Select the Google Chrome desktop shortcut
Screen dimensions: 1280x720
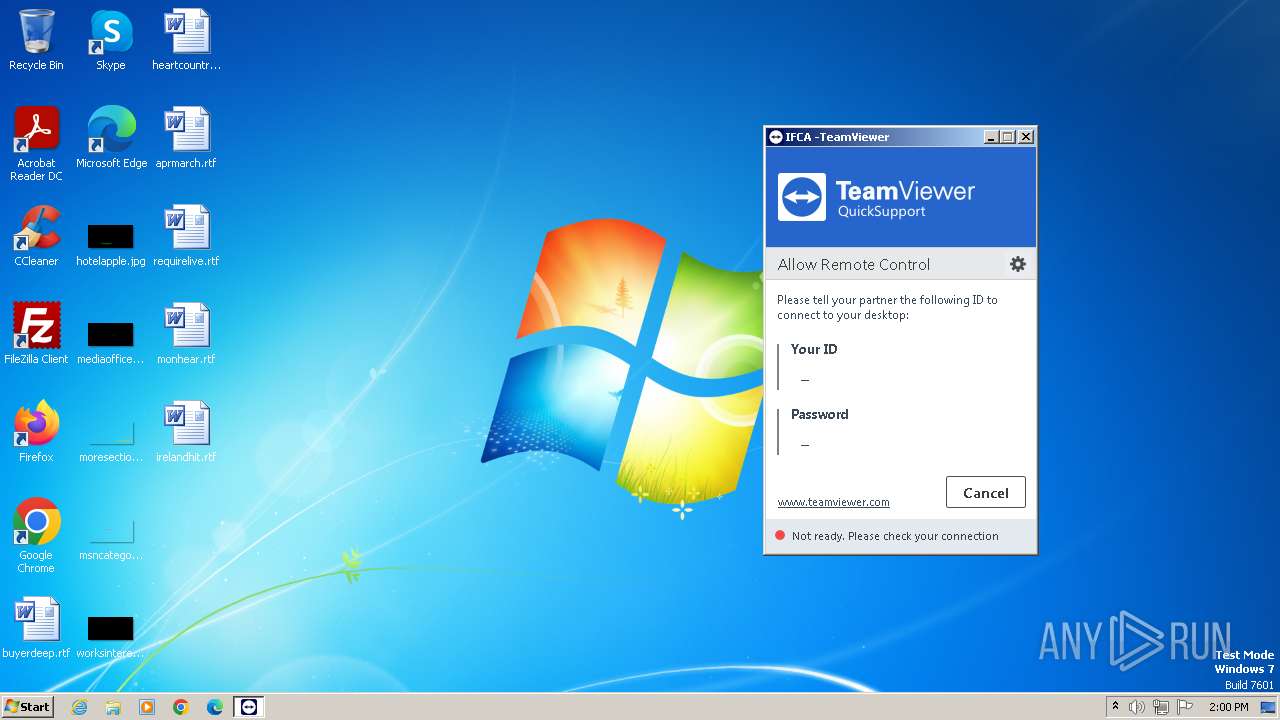pyautogui.click(x=36, y=536)
